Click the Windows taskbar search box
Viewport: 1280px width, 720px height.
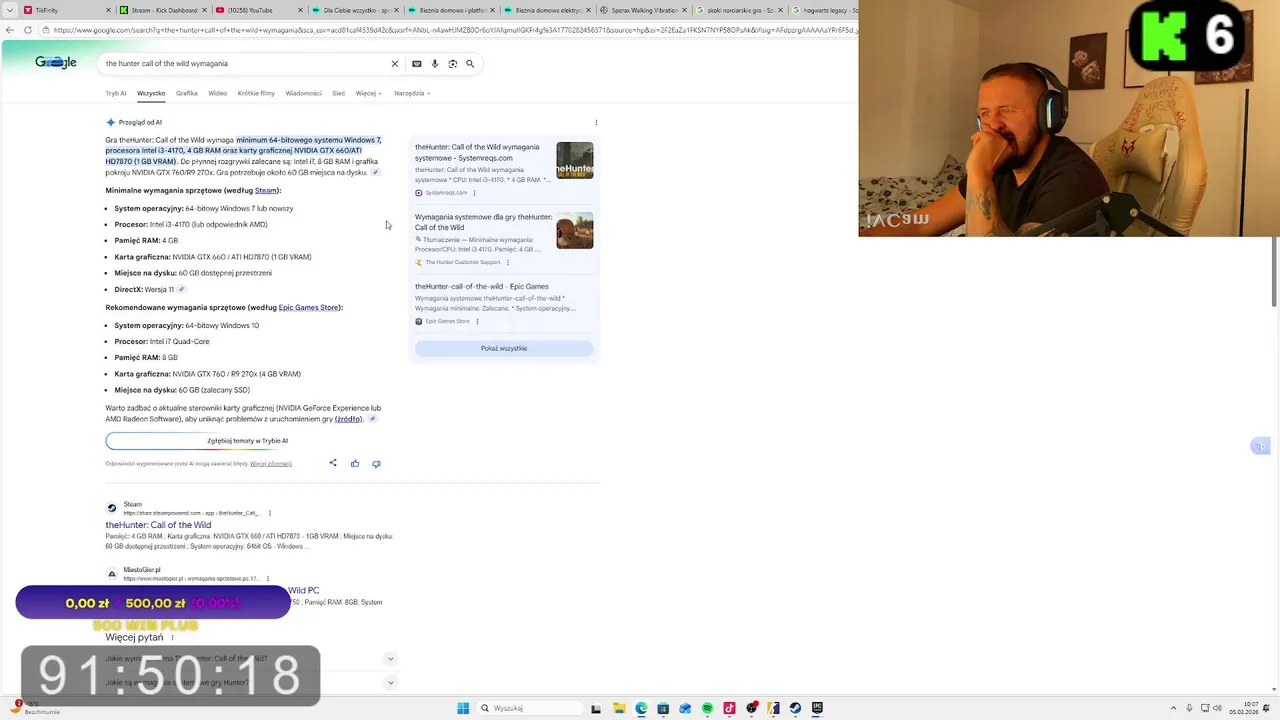click(527, 708)
